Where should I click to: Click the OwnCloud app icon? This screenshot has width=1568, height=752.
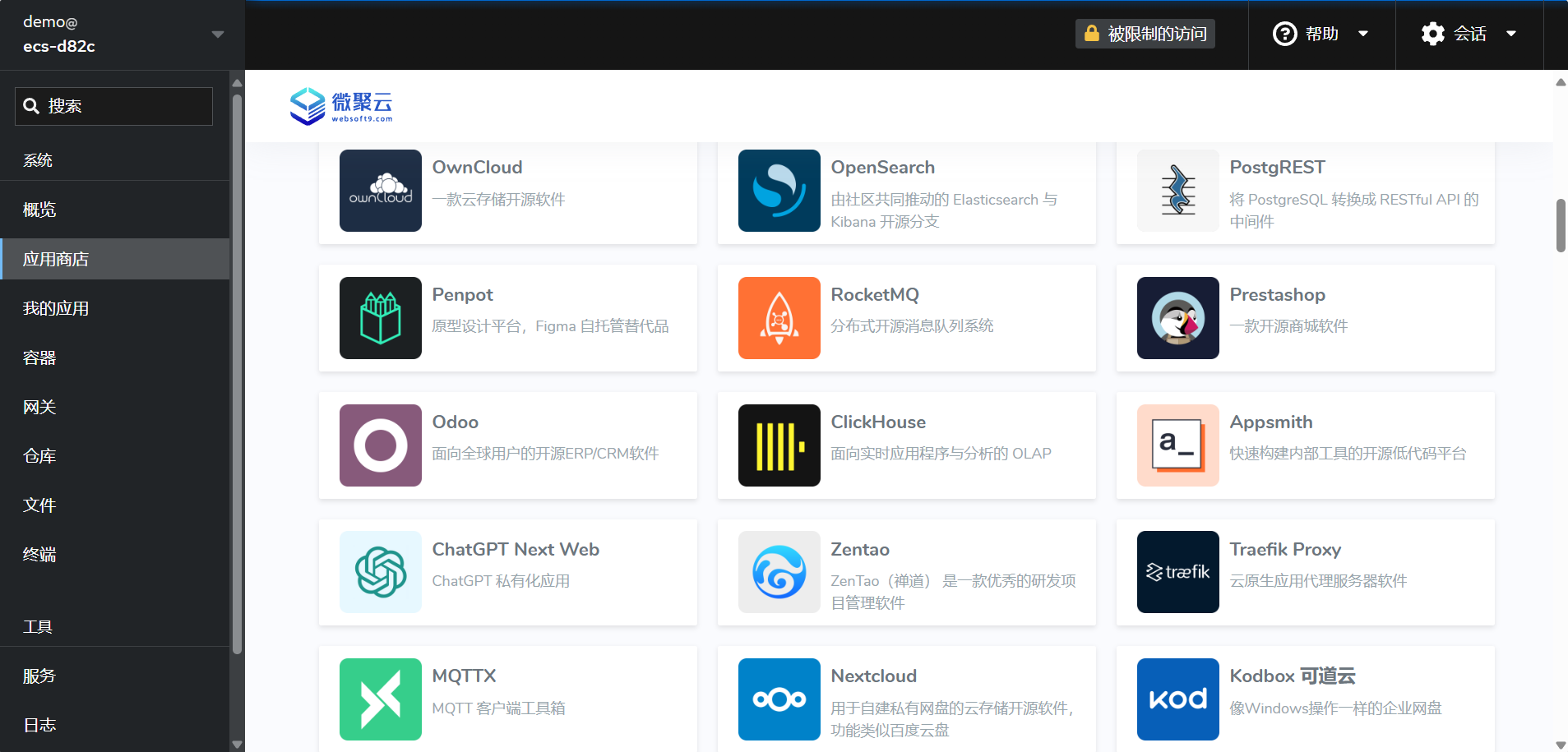380,191
